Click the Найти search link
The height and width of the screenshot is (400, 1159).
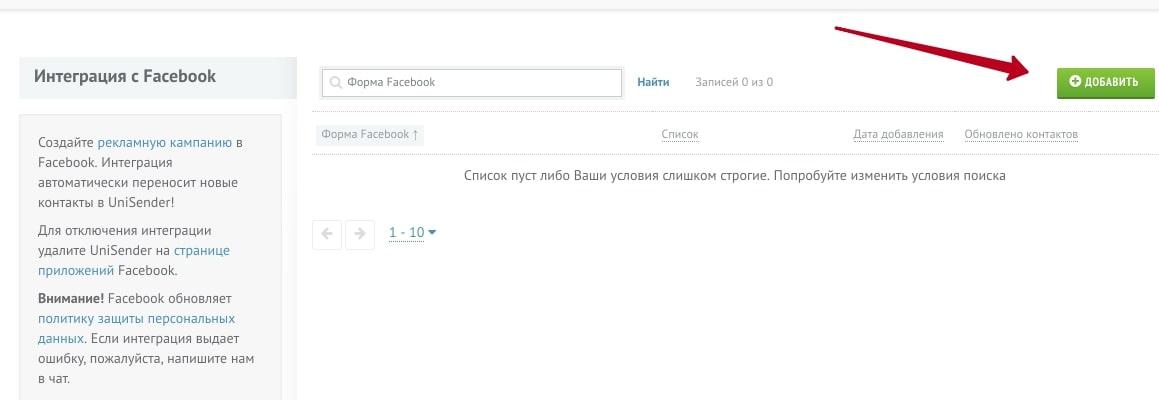click(x=653, y=82)
